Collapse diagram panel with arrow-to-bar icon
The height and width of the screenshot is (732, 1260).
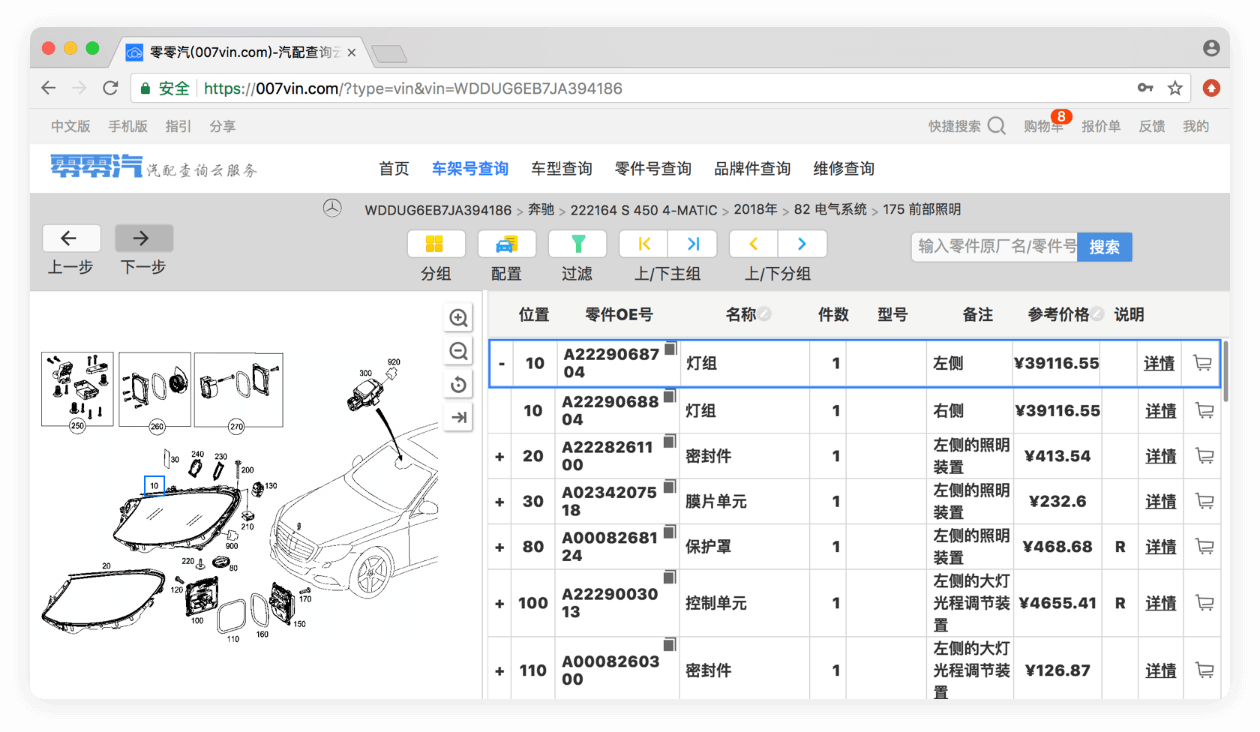tap(459, 418)
